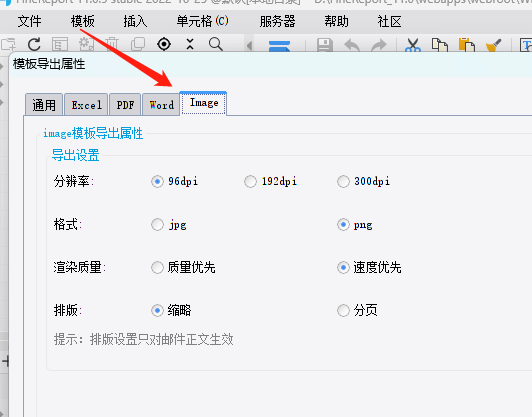Screen dimensions: 532x417
Task: Click the trash delete icon
Action: tap(112, 44)
